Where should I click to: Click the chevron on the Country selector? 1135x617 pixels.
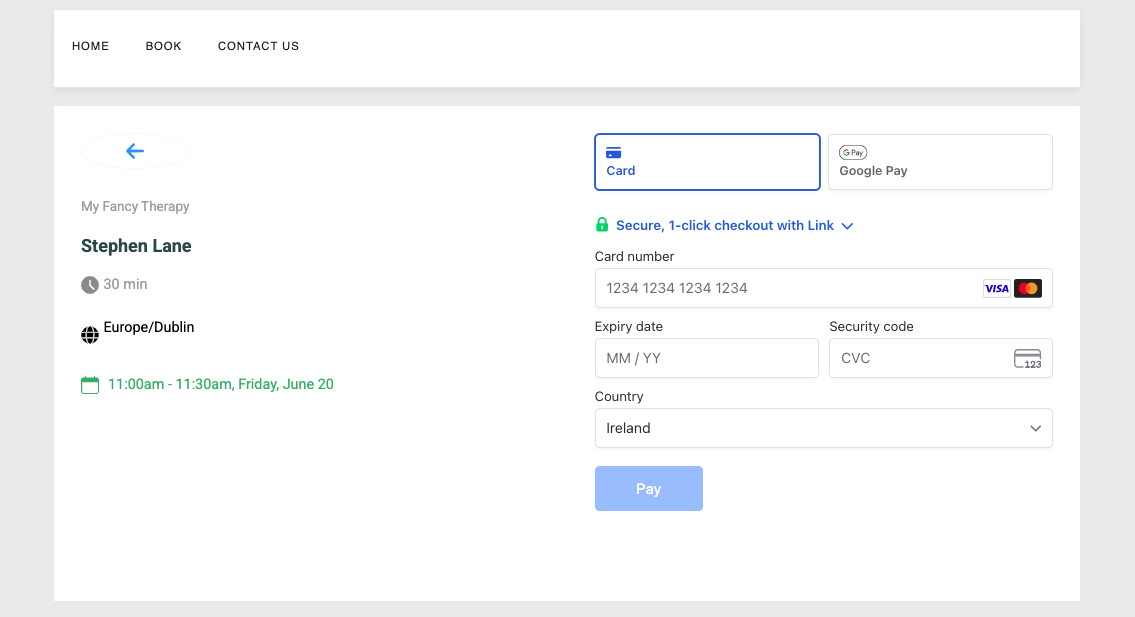(1035, 428)
